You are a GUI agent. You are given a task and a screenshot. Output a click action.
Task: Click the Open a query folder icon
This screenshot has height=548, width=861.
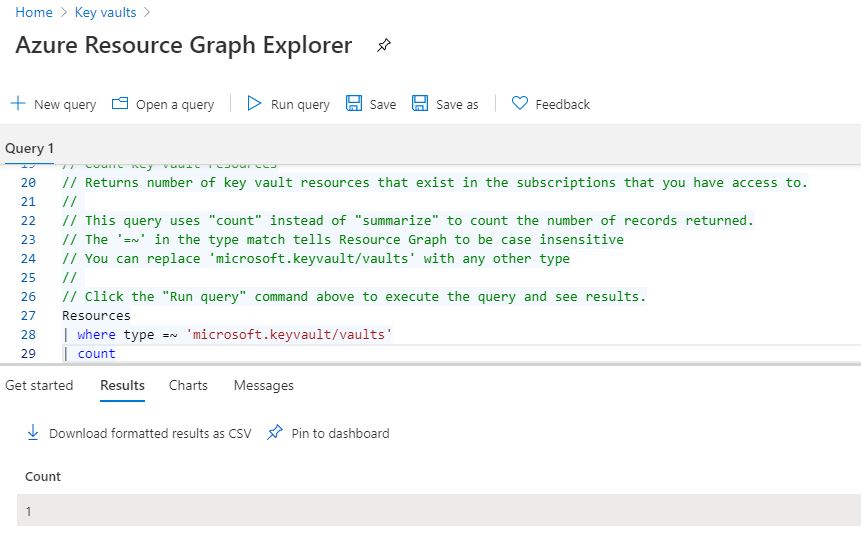120,103
